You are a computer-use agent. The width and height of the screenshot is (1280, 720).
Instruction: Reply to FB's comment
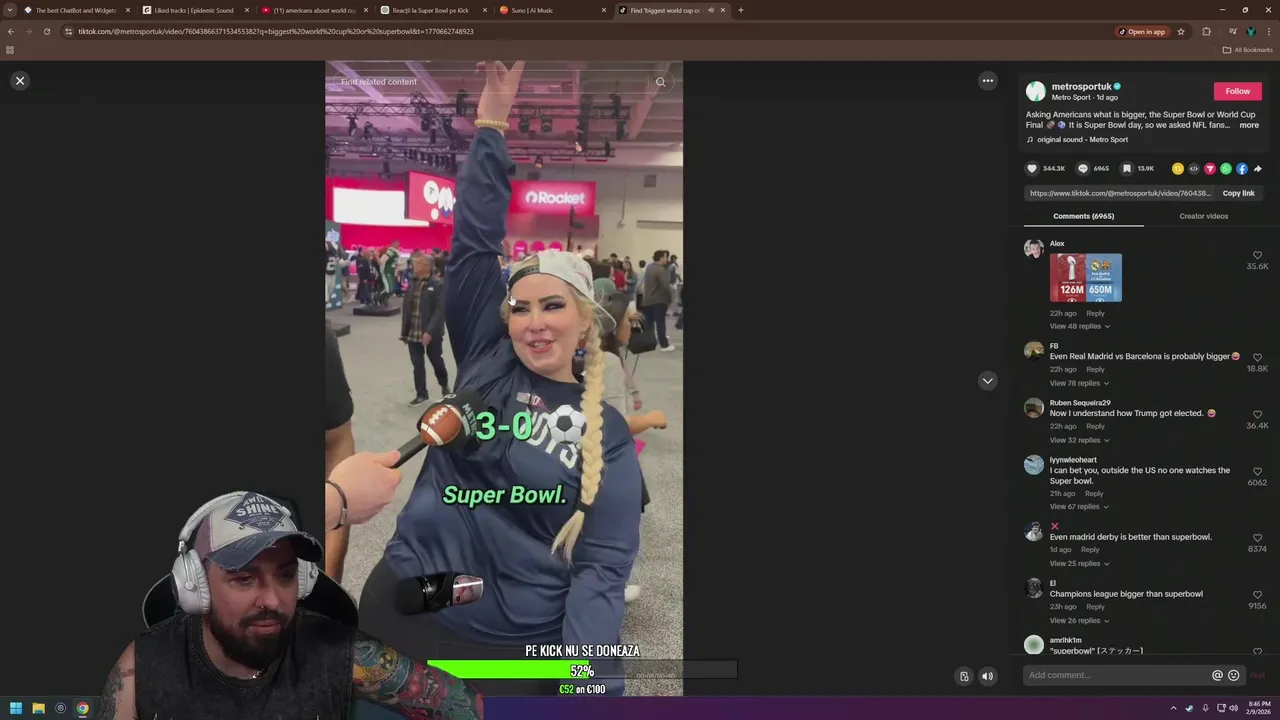point(1095,370)
